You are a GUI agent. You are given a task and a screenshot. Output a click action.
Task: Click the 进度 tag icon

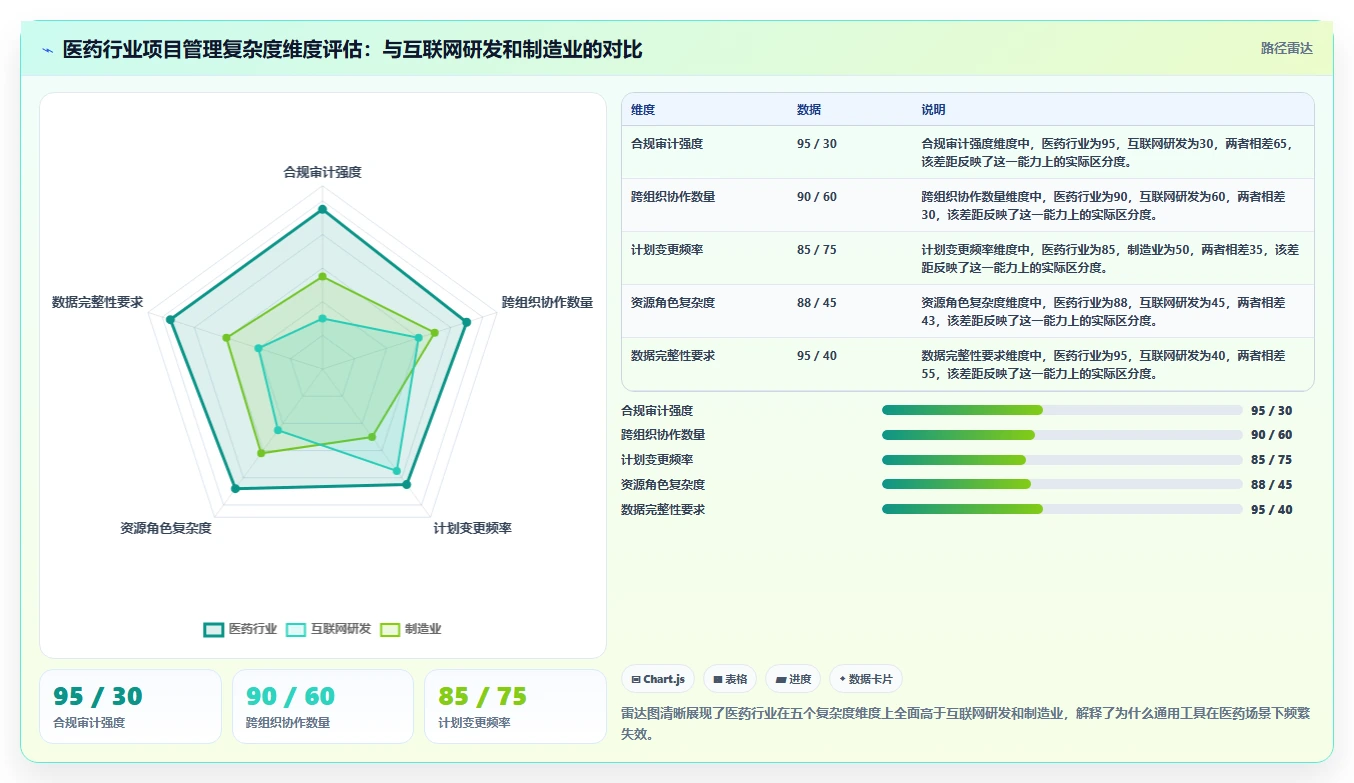coord(780,680)
